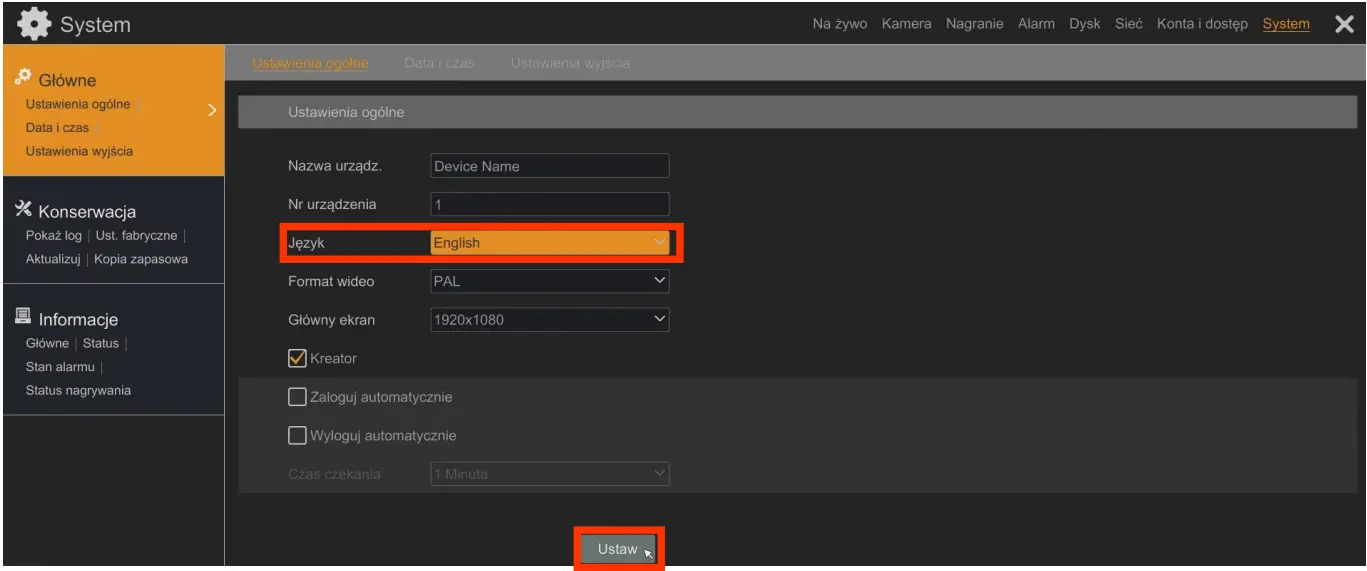Open Status nagrywania link
Viewport: 1367px width, 571px height.
(x=78, y=390)
